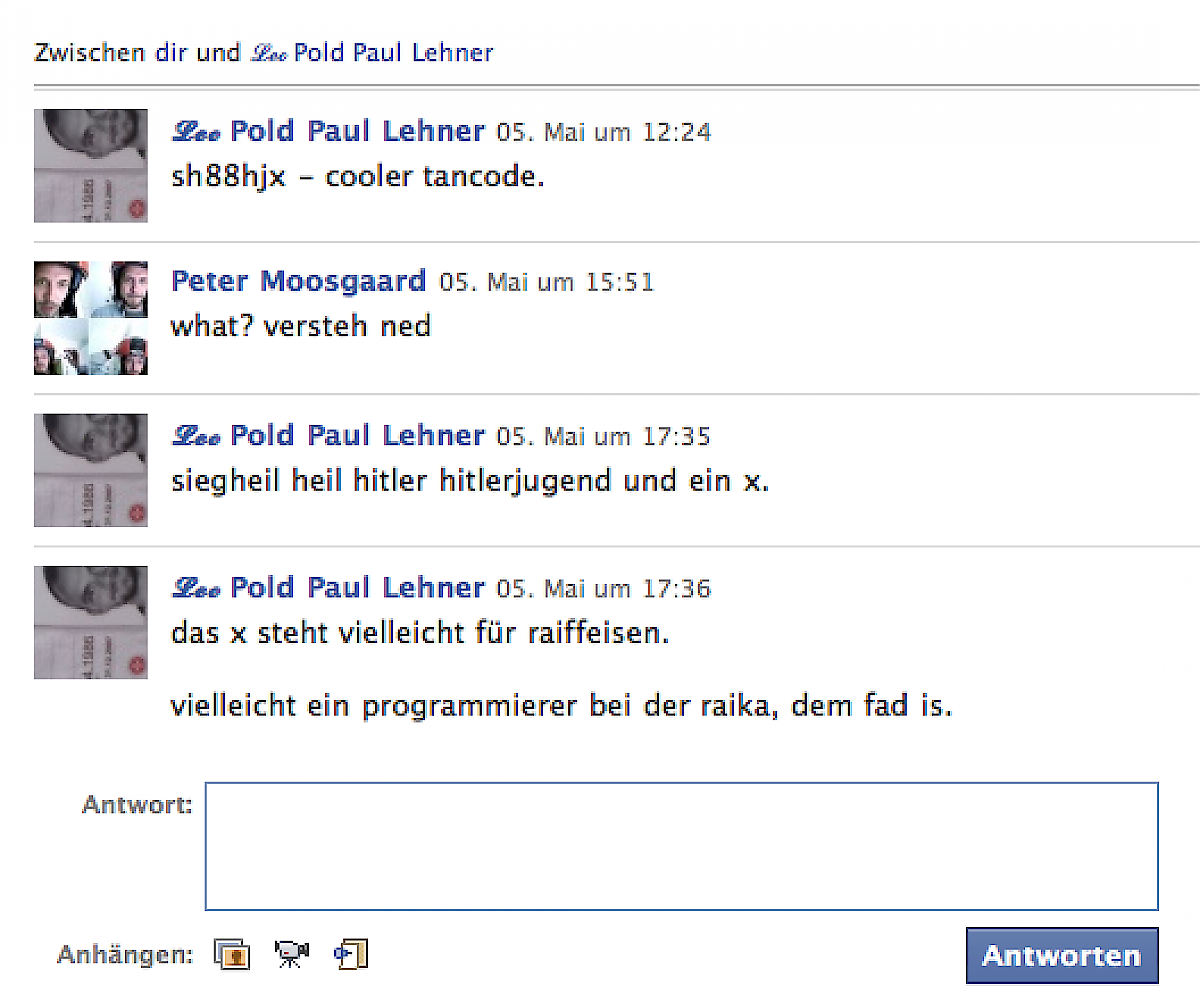
Task: Click message text 'sh88hjx – cooler tancode.'
Action: [358, 178]
